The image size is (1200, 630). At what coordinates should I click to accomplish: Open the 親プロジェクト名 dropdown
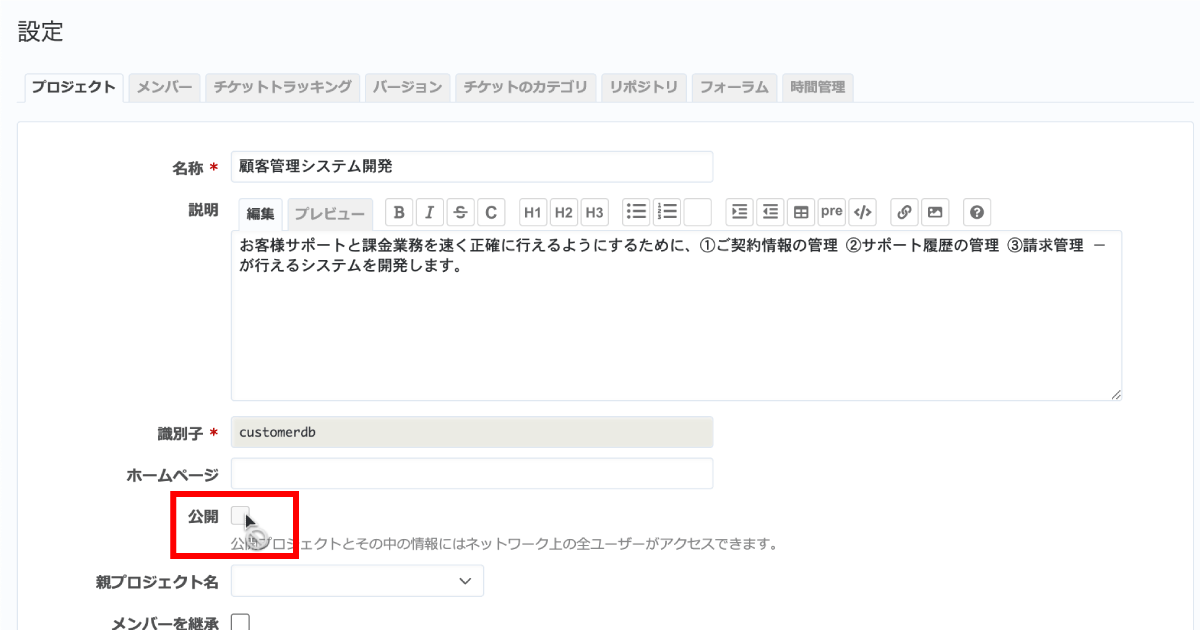(x=357, y=581)
